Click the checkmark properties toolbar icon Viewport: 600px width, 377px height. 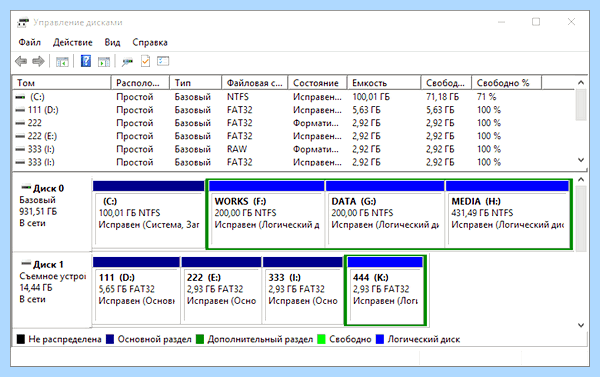pyautogui.click(x=145, y=61)
